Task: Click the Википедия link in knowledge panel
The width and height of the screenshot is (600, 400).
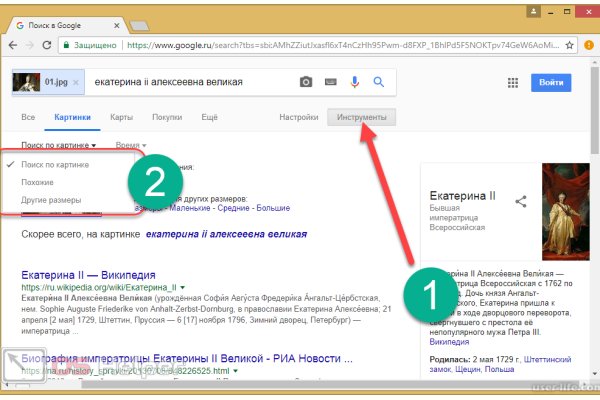Action: pos(449,341)
